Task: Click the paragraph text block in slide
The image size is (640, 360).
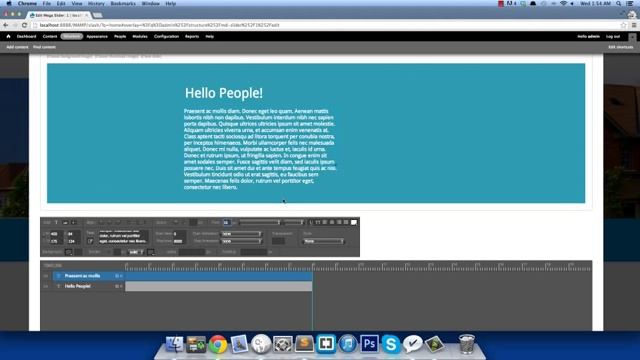Action: [x=260, y=149]
